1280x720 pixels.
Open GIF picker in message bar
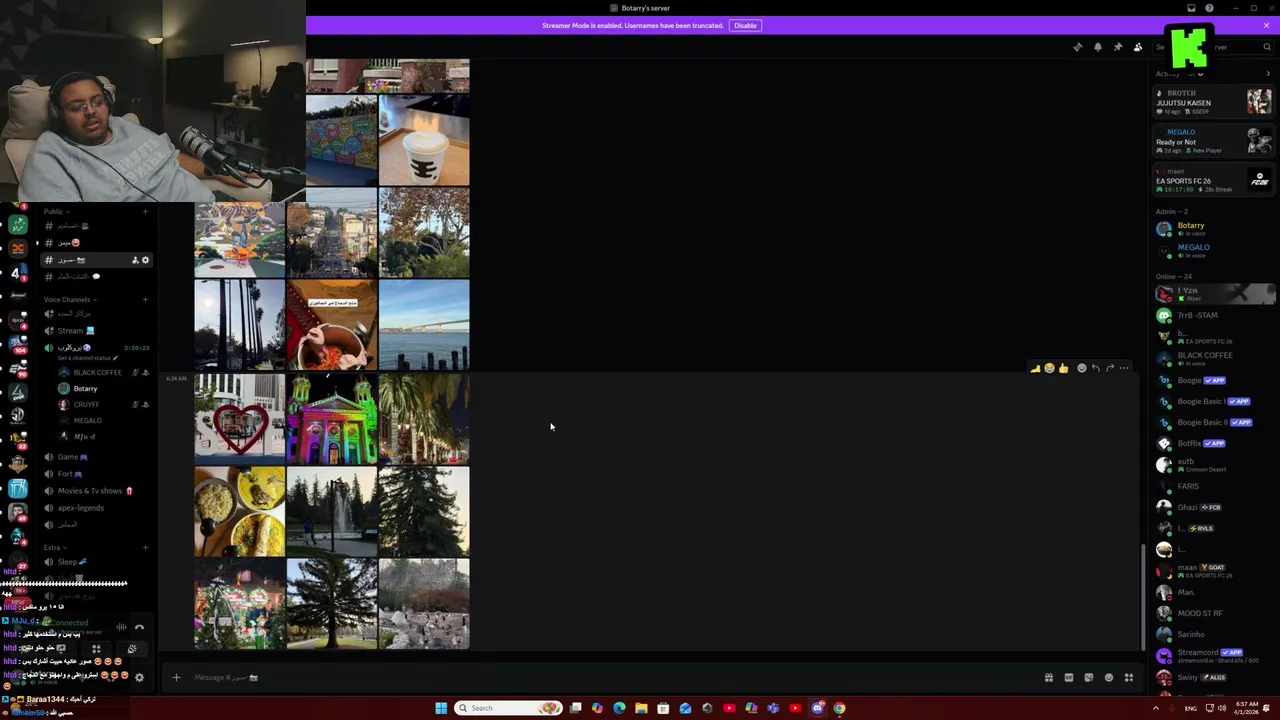(x=1068, y=677)
